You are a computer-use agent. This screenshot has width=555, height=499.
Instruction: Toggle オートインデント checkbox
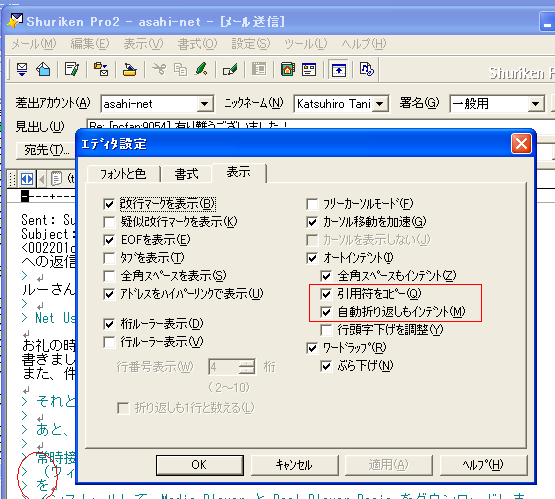(312, 258)
